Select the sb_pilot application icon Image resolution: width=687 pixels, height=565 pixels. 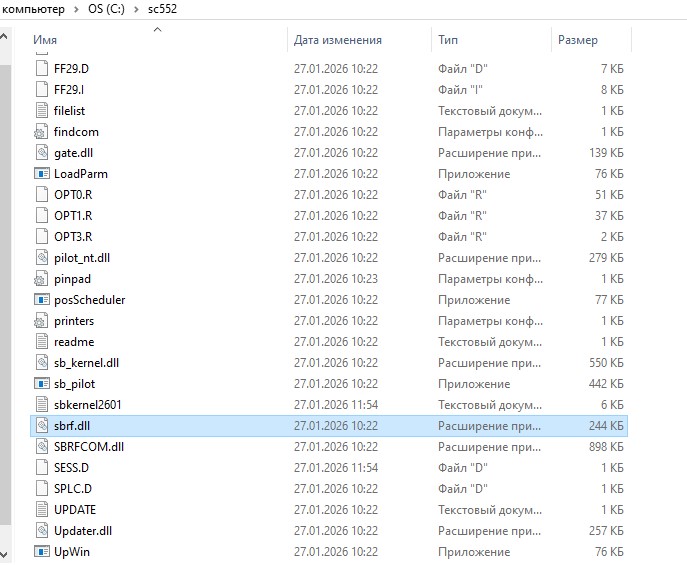pyautogui.click(x=41, y=384)
